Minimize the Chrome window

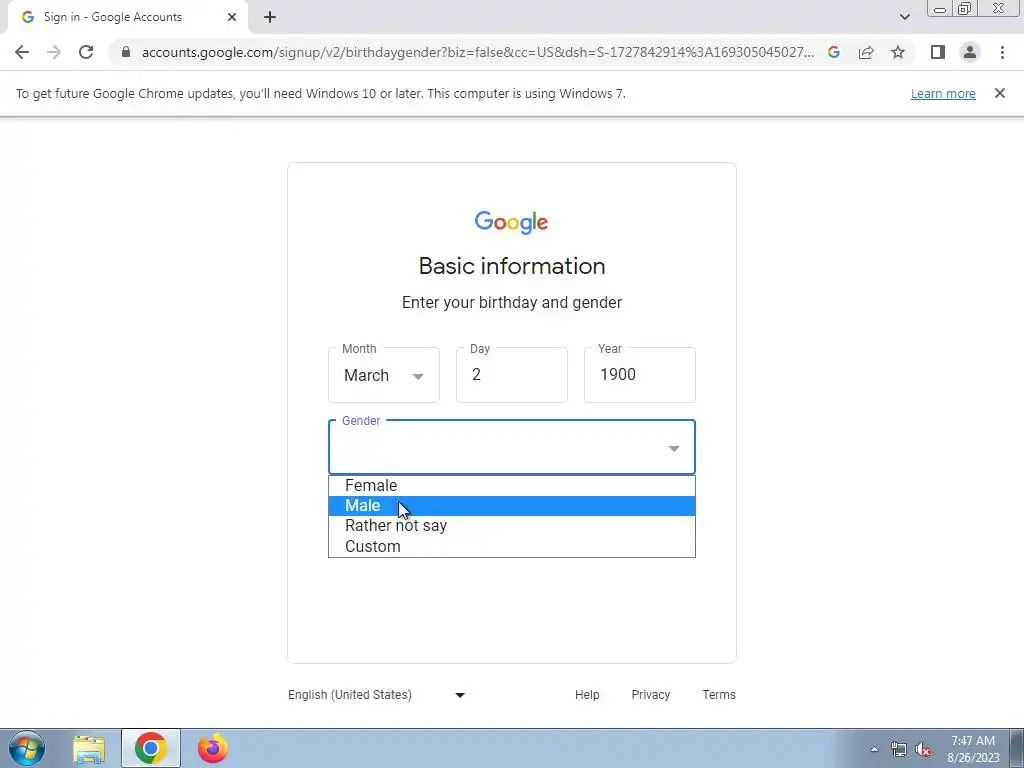(x=940, y=9)
